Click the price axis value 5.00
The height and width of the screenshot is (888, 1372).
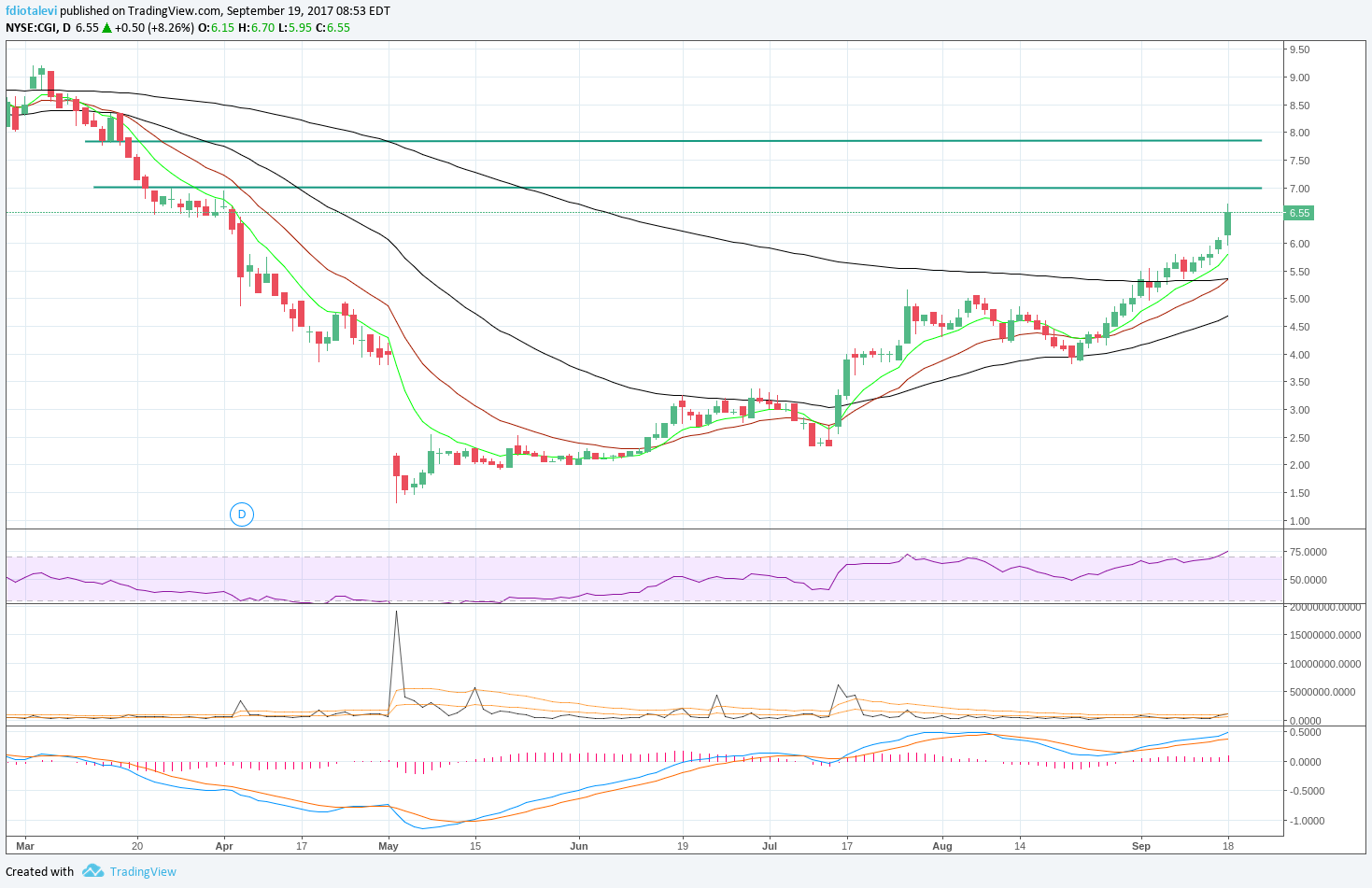[x=1299, y=299]
